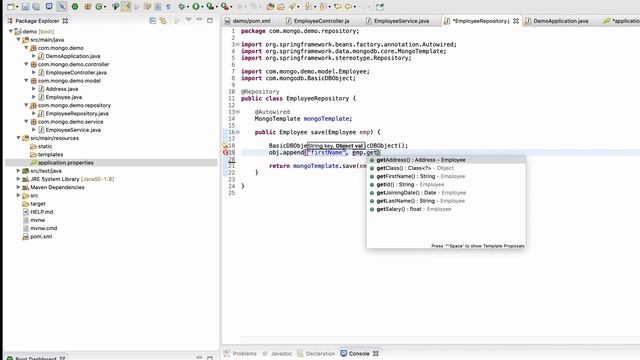Click the New Java Class green G icon

99,7
